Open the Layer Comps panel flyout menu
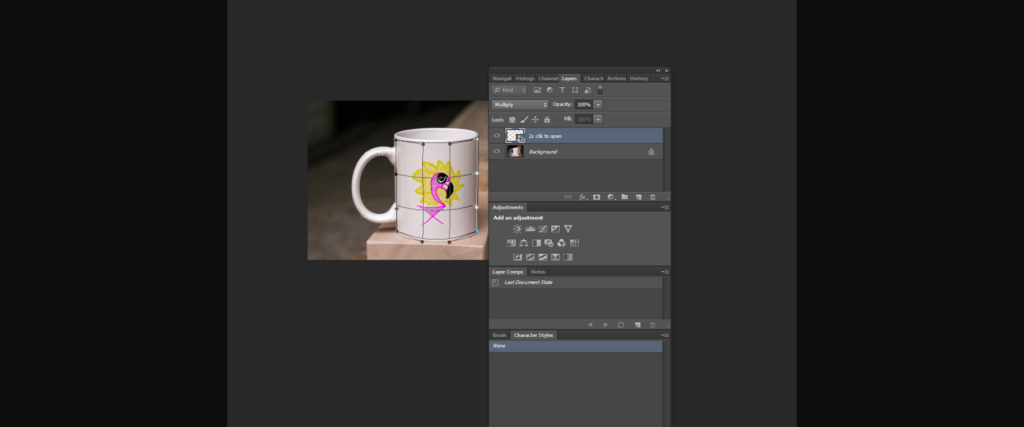The width and height of the screenshot is (1024, 427). (x=665, y=272)
